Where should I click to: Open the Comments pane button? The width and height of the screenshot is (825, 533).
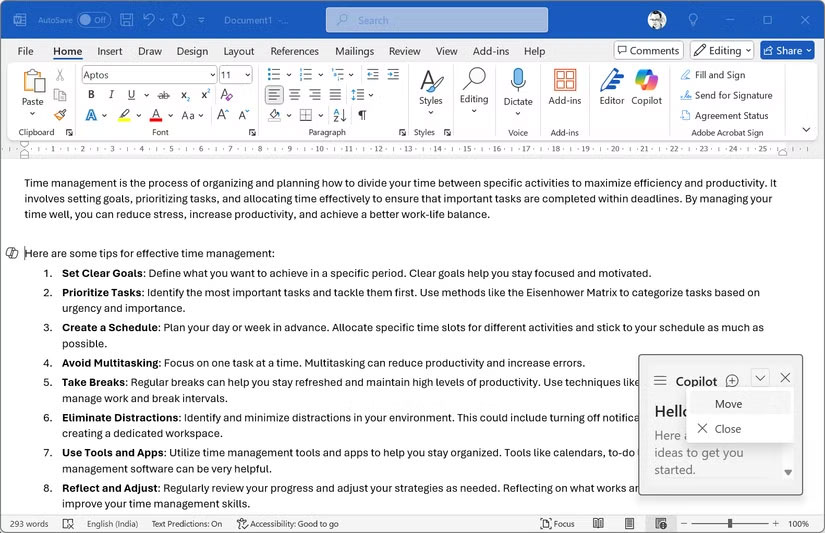pos(648,51)
